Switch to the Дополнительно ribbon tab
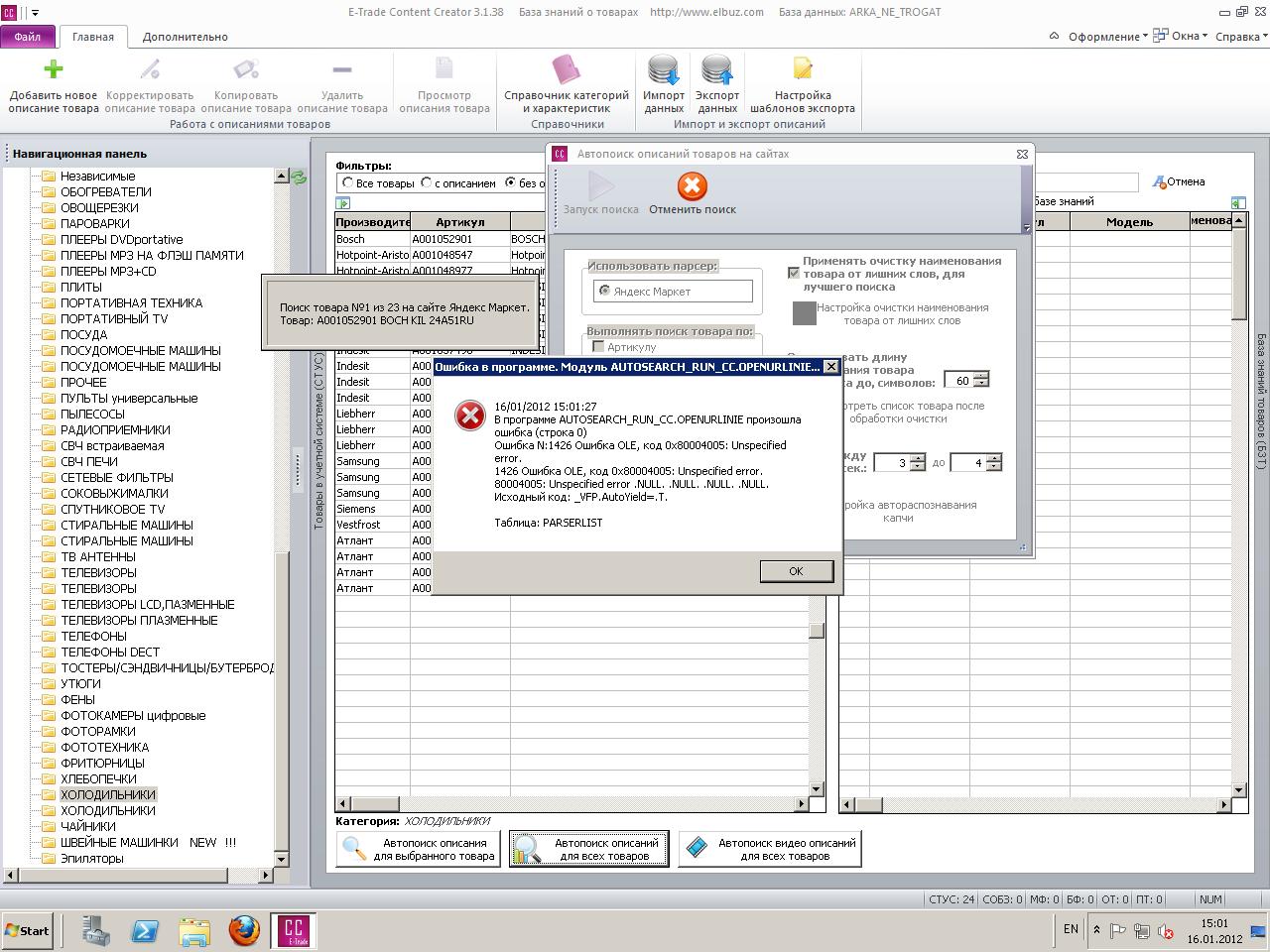This screenshot has width=1270, height=952. point(186,37)
